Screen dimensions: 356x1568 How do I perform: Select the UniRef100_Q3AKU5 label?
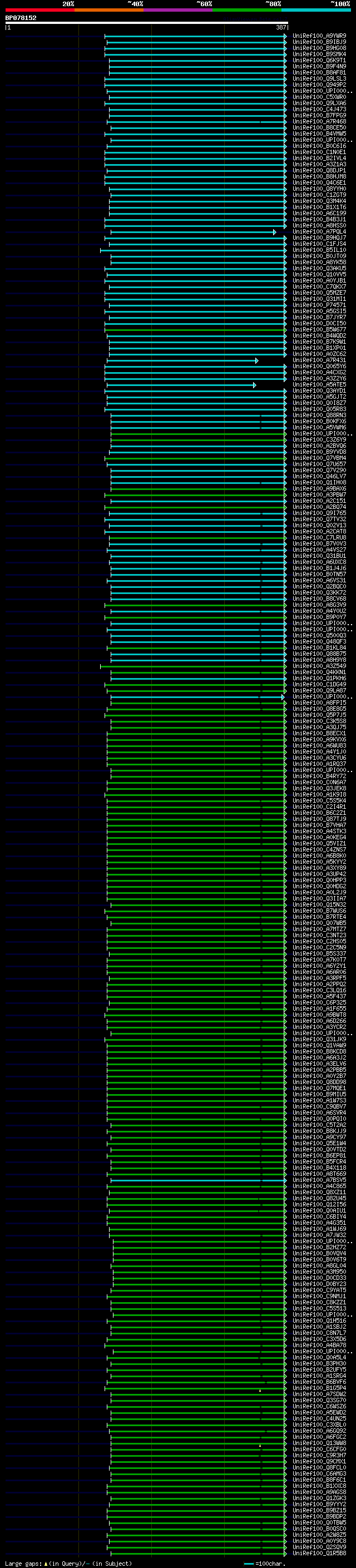click(319, 269)
